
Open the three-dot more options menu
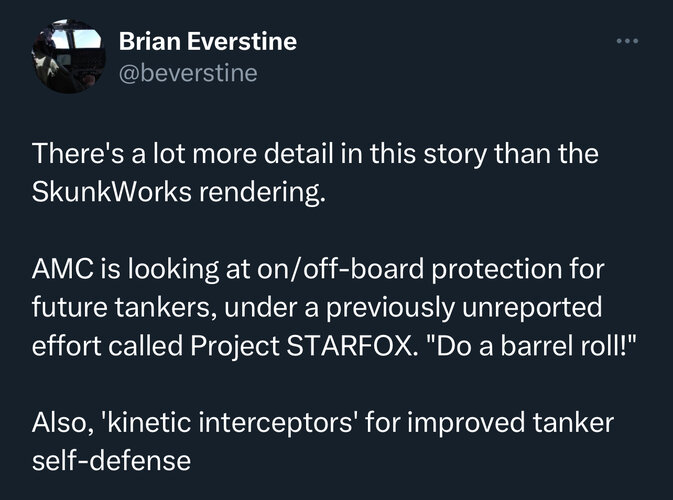point(627,41)
